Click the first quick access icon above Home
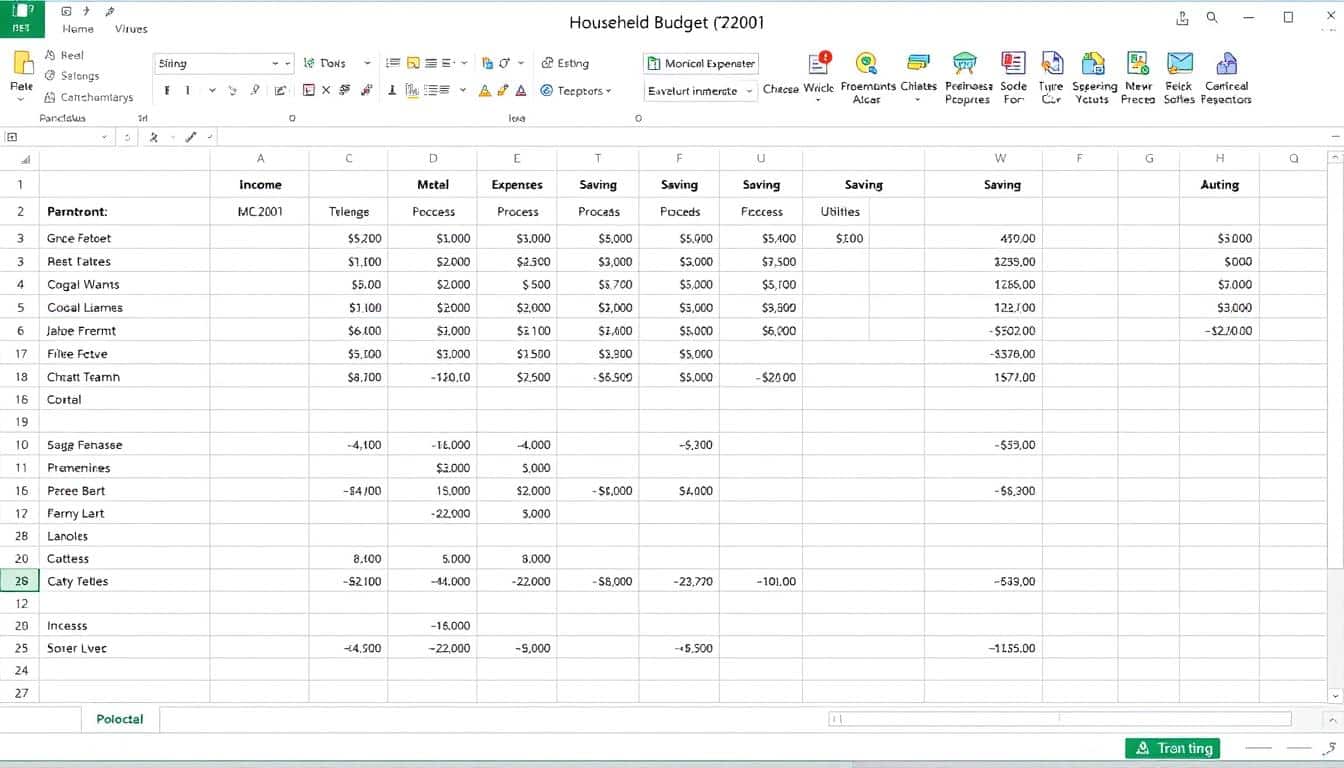 click(x=66, y=12)
